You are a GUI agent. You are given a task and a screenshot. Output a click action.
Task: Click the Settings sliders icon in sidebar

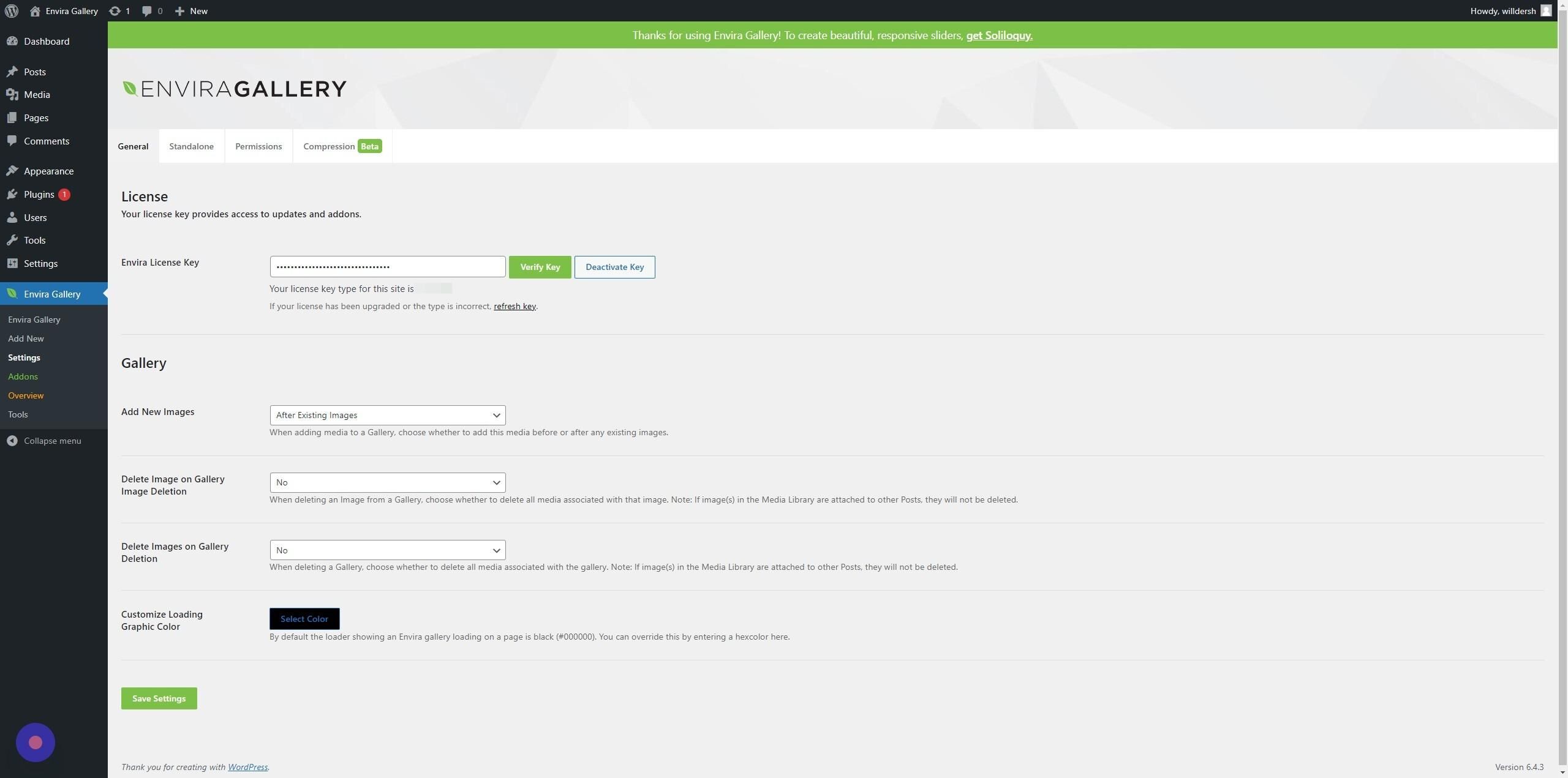[x=12, y=263]
